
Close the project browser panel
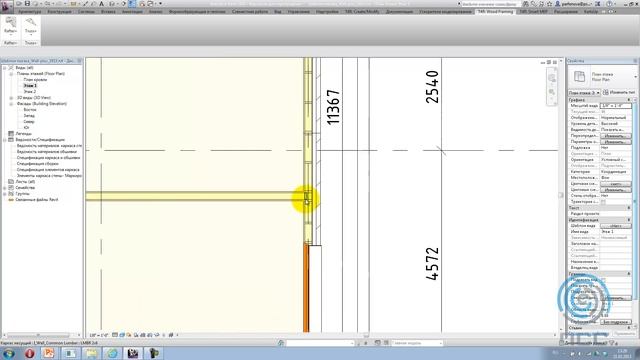pyautogui.click(x=79, y=61)
